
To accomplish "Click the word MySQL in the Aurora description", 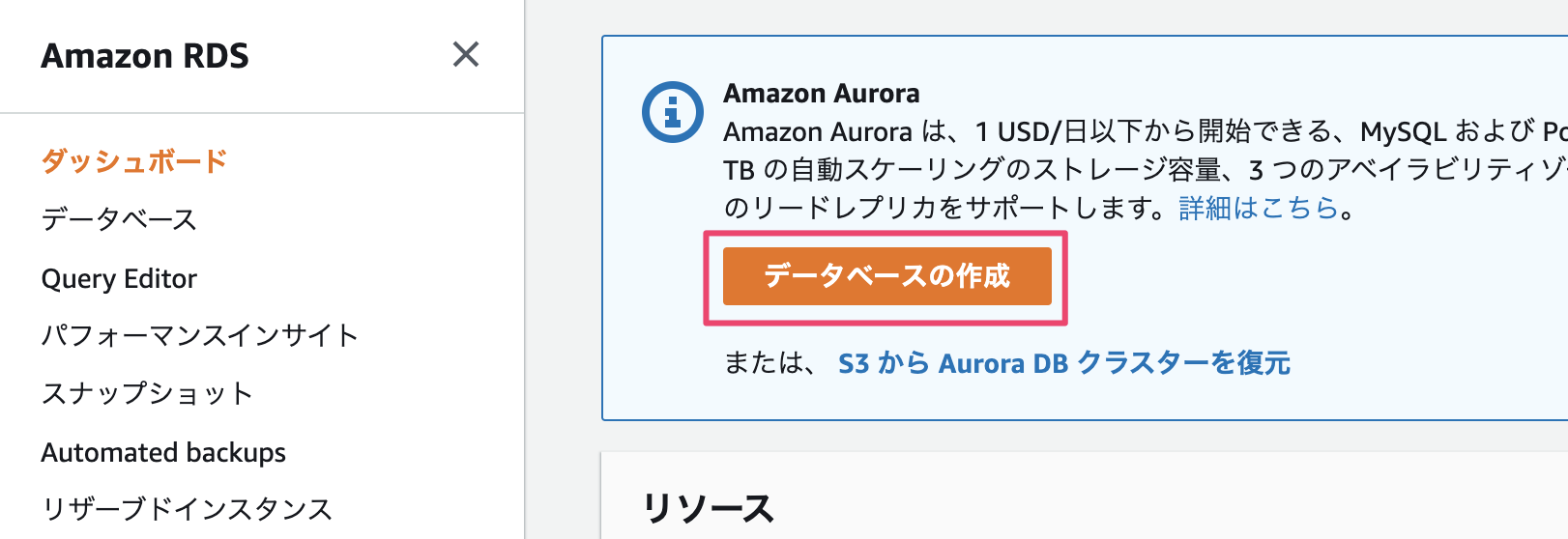I will pos(1403,131).
